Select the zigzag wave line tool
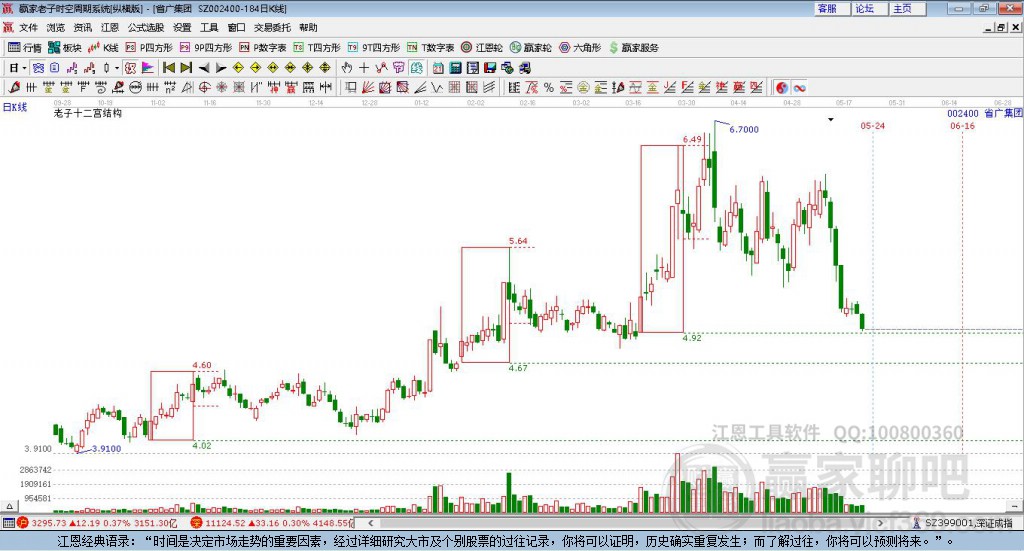 click(x=437, y=87)
